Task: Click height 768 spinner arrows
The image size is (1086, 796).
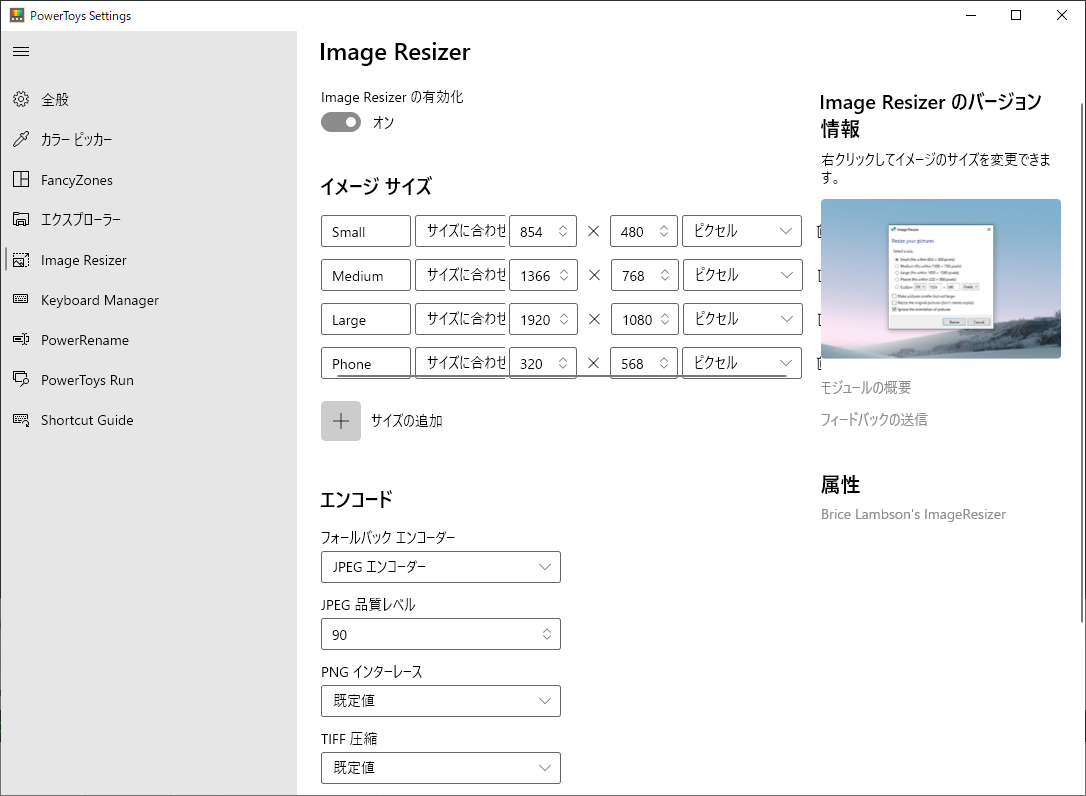Action: 664,275
